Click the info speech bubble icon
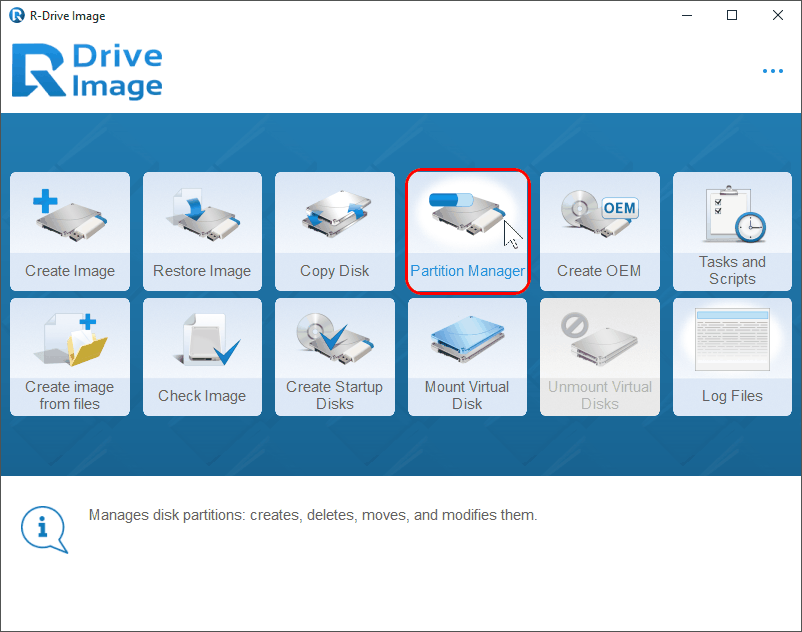Image resolution: width=802 pixels, height=632 pixels. (44, 530)
